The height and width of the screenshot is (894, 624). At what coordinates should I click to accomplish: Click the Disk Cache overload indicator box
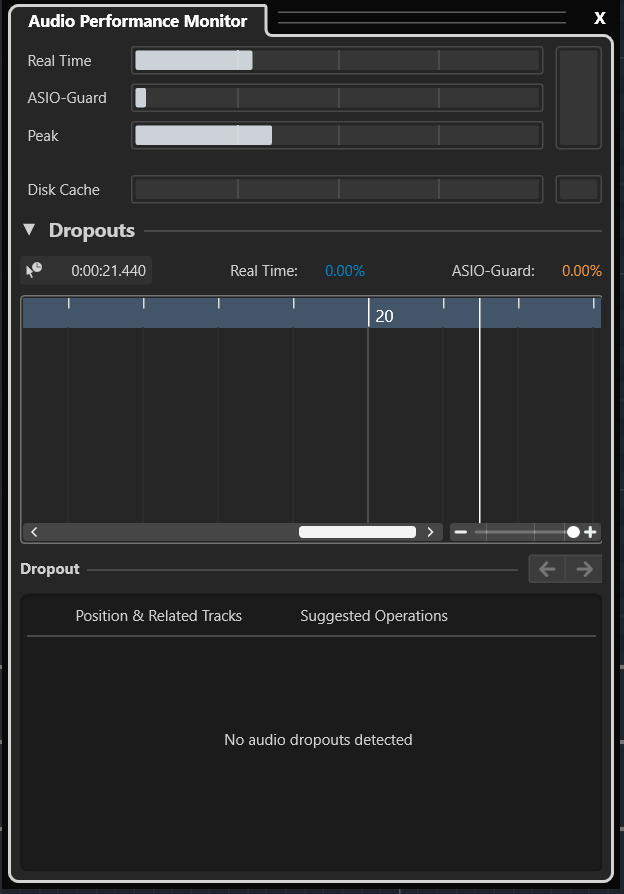(579, 189)
